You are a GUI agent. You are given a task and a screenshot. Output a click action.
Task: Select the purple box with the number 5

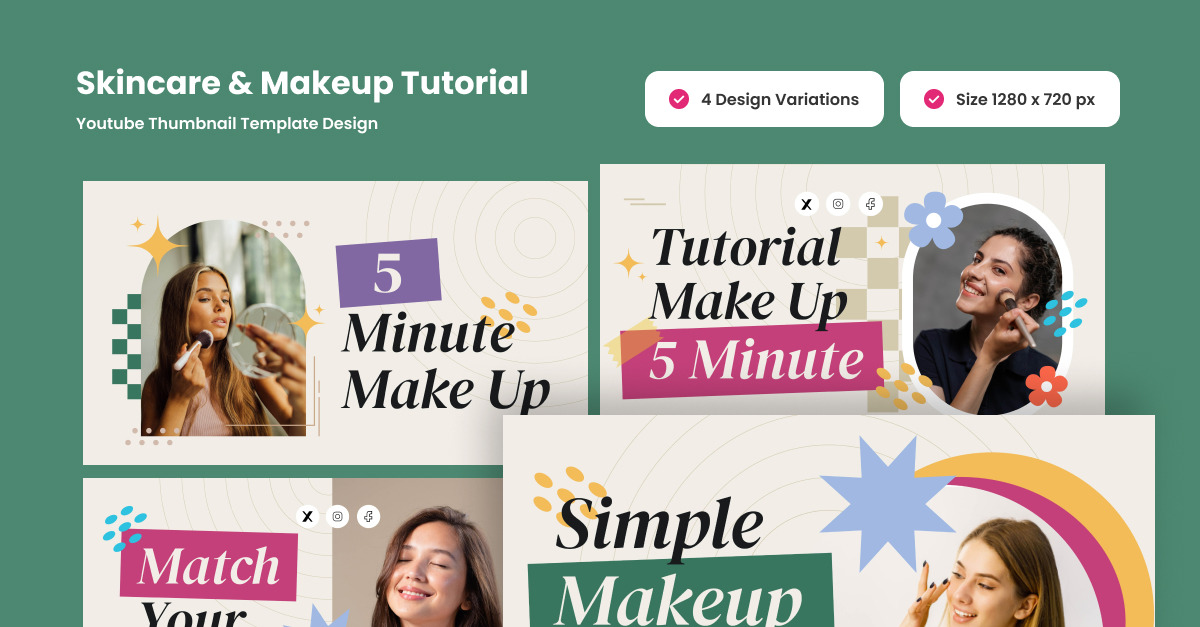[389, 272]
